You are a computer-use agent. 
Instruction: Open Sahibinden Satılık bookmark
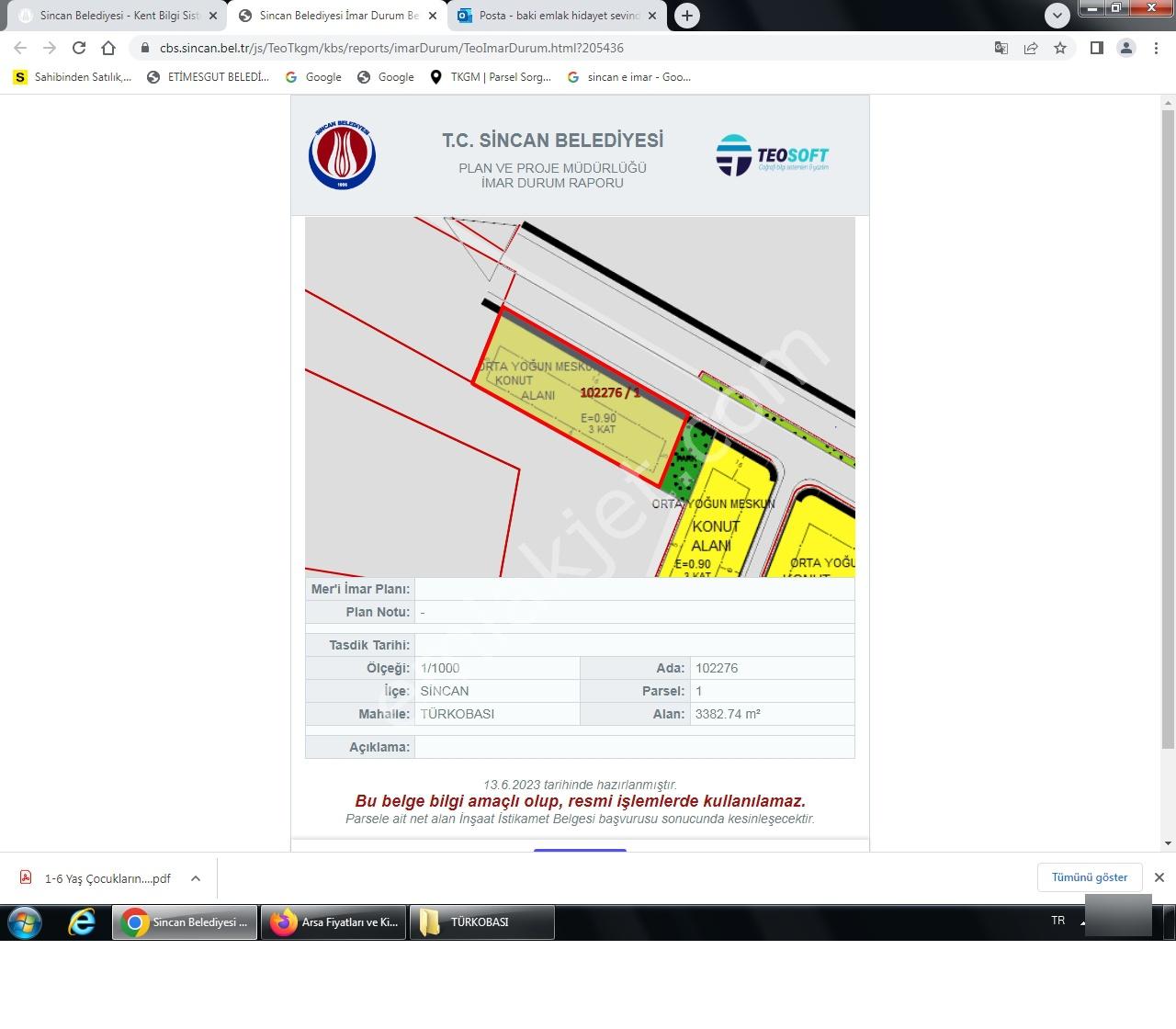coord(73,77)
